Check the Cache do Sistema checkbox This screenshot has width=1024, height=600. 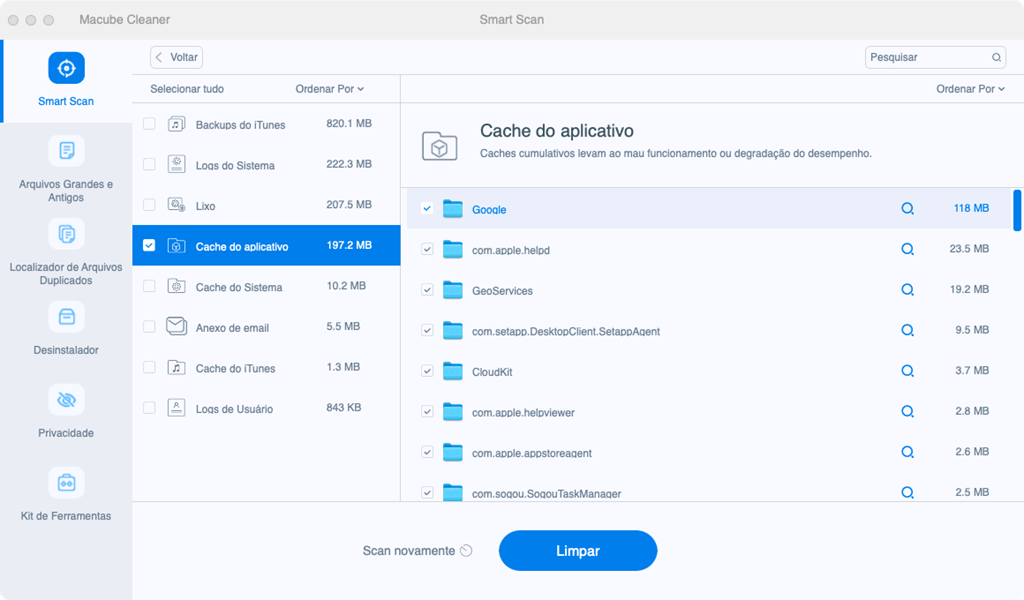pos(150,286)
